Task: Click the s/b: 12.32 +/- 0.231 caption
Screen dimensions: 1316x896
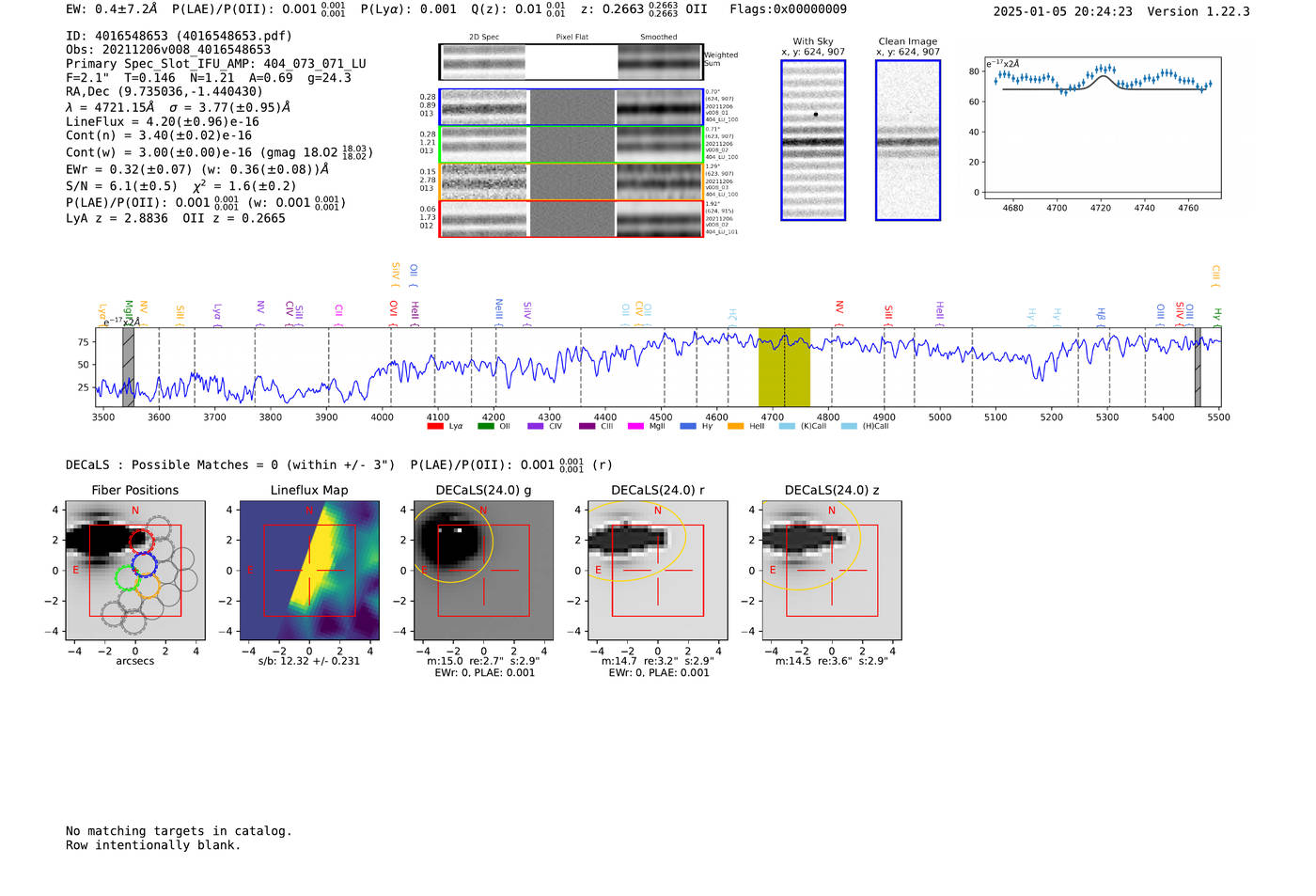Action: tap(309, 661)
